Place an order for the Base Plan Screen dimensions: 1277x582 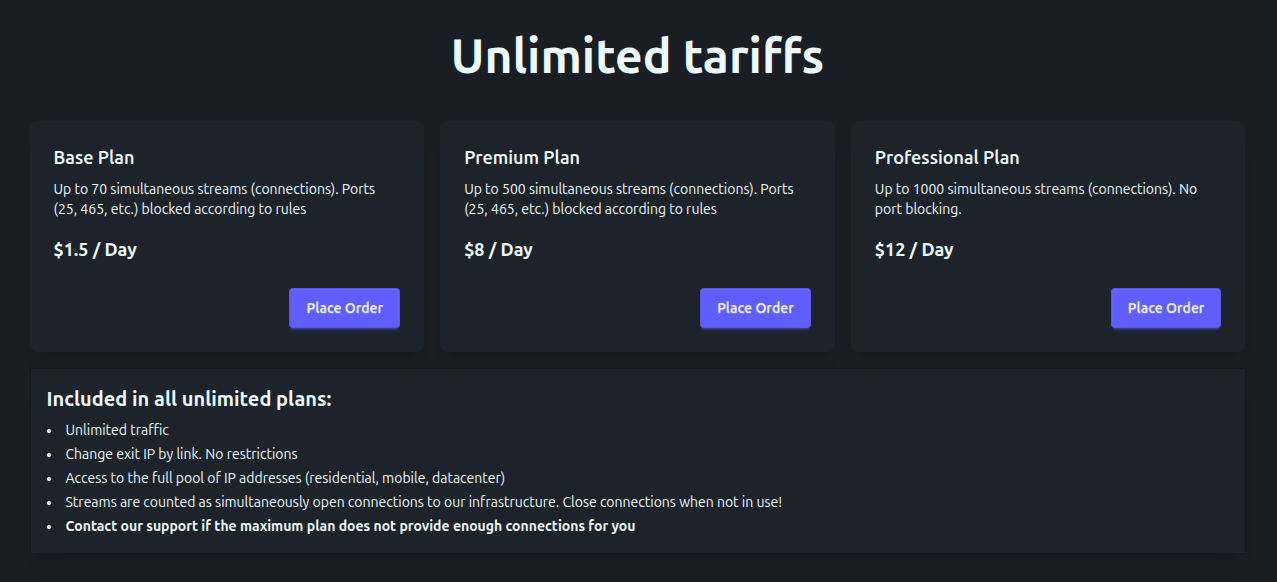[344, 308]
